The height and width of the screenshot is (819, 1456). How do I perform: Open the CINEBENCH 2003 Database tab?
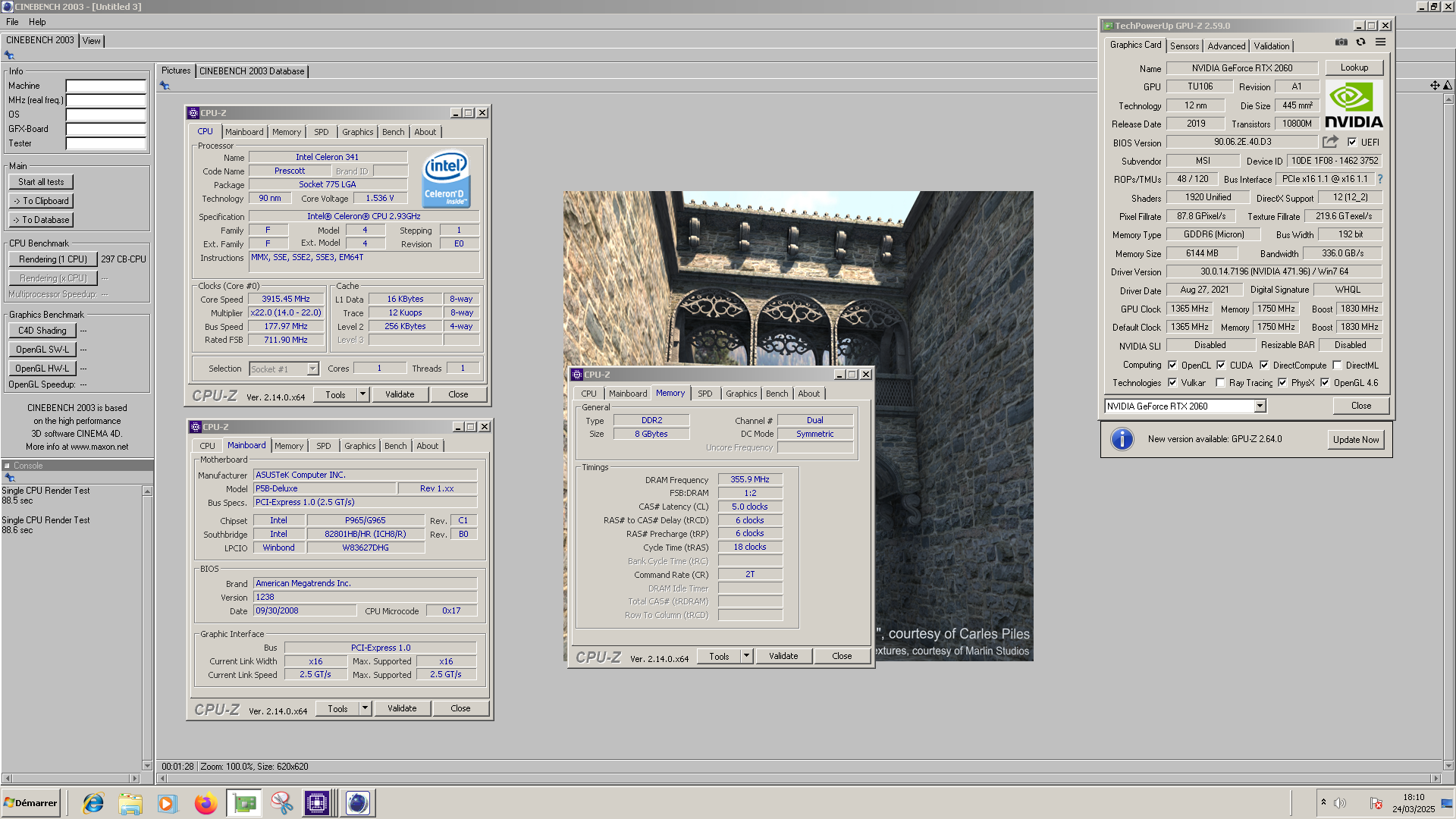252,71
